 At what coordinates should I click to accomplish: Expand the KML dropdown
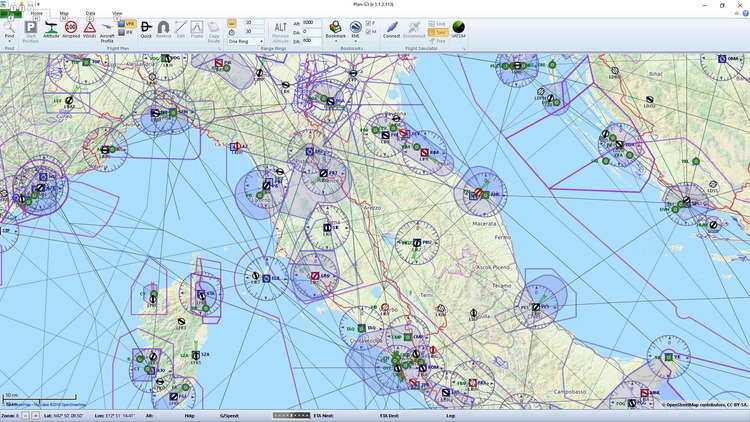pyautogui.click(x=356, y=38)
